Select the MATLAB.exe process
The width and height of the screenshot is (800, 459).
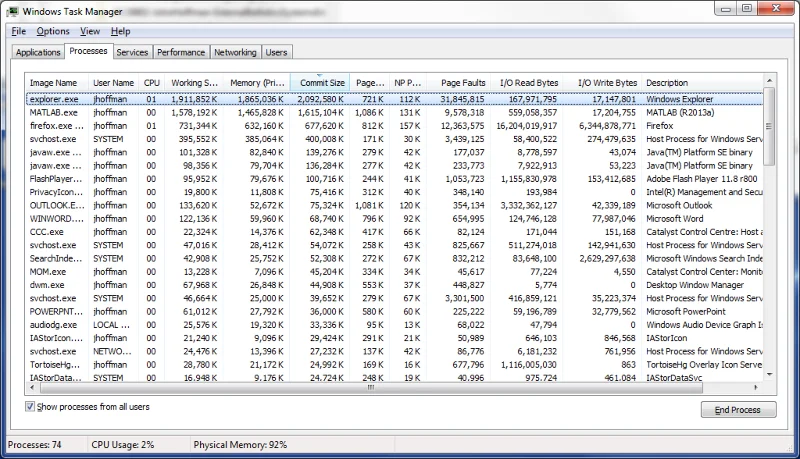click(394, 112)
